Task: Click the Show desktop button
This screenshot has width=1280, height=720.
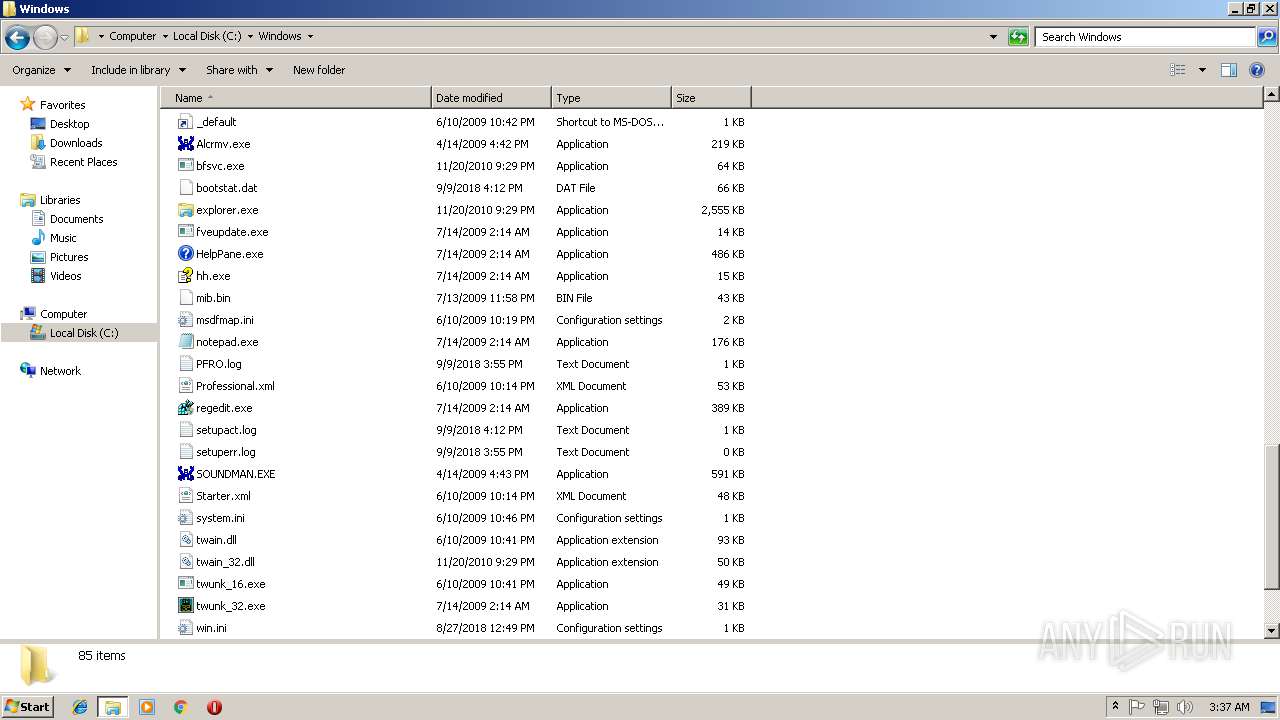Action: click(x=1269, y=707)
